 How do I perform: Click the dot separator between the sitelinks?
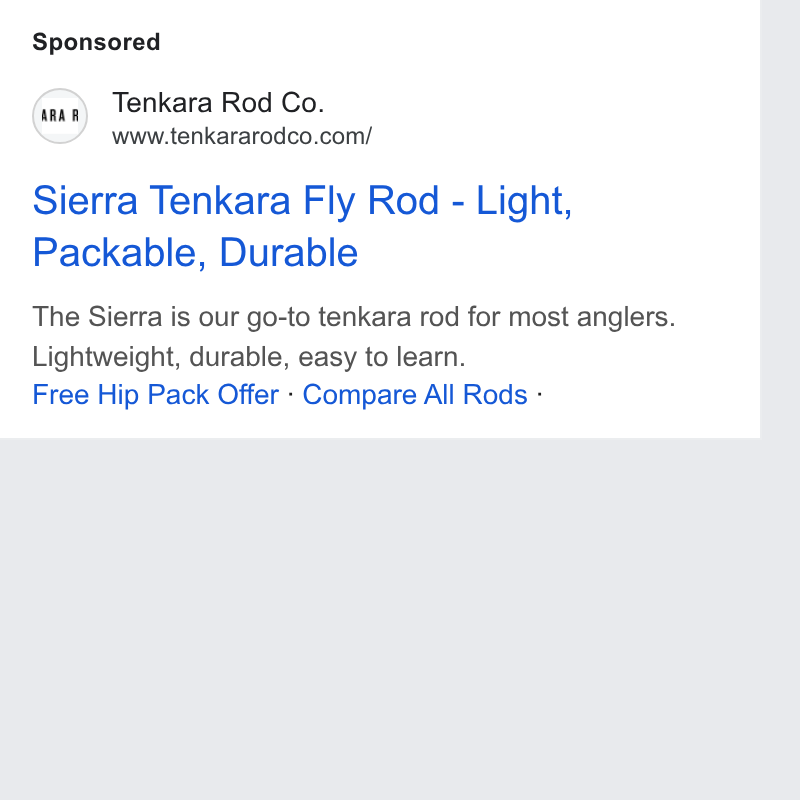click(x=291, y=394)
